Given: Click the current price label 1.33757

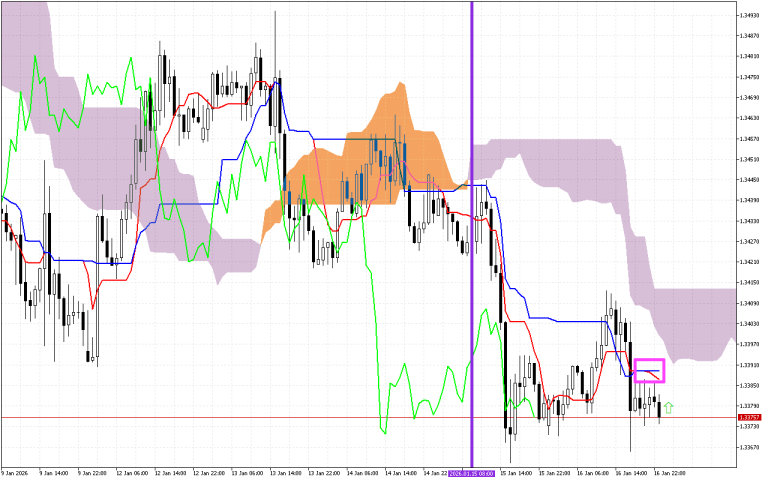Looking at the screenshot, I should [749, 418].
